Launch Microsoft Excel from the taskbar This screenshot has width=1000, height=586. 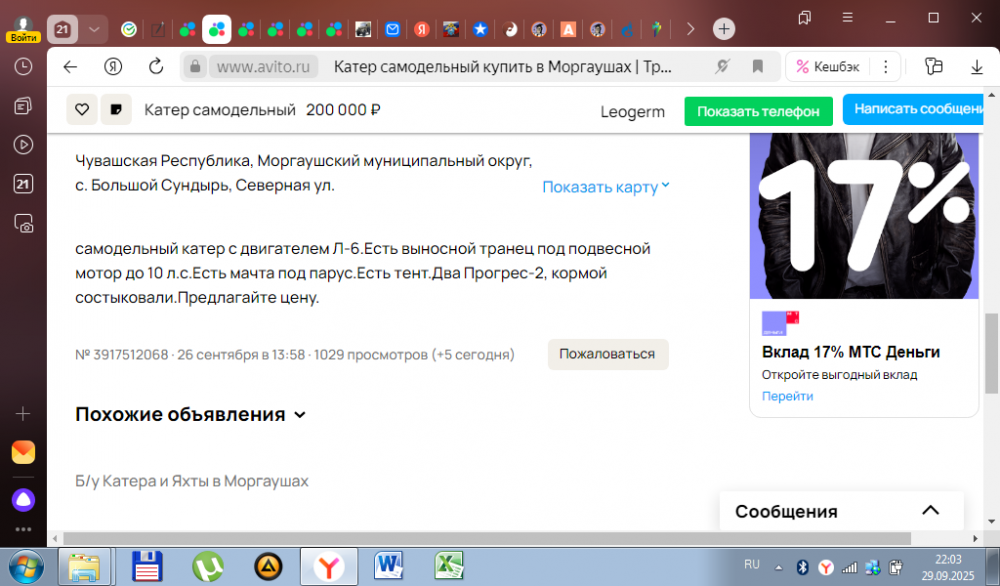coord(448,566)
